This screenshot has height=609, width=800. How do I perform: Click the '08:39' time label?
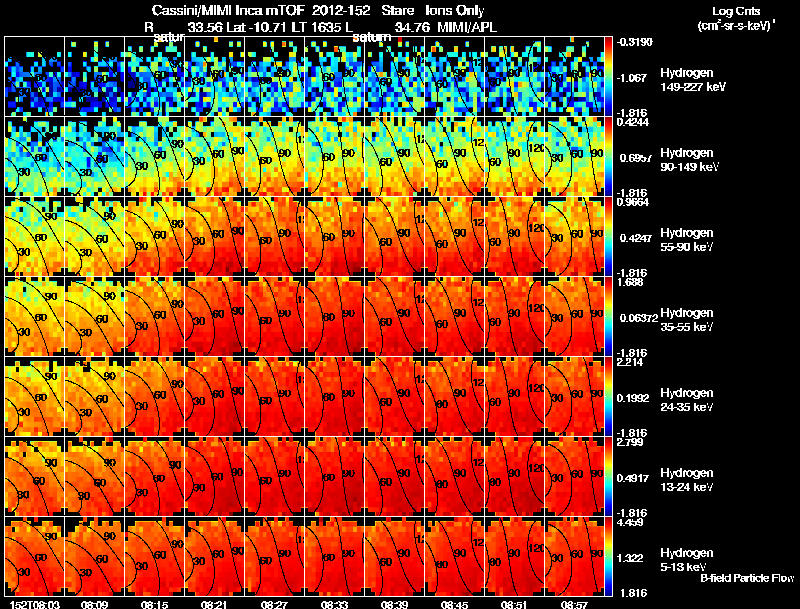click(394, 604)
